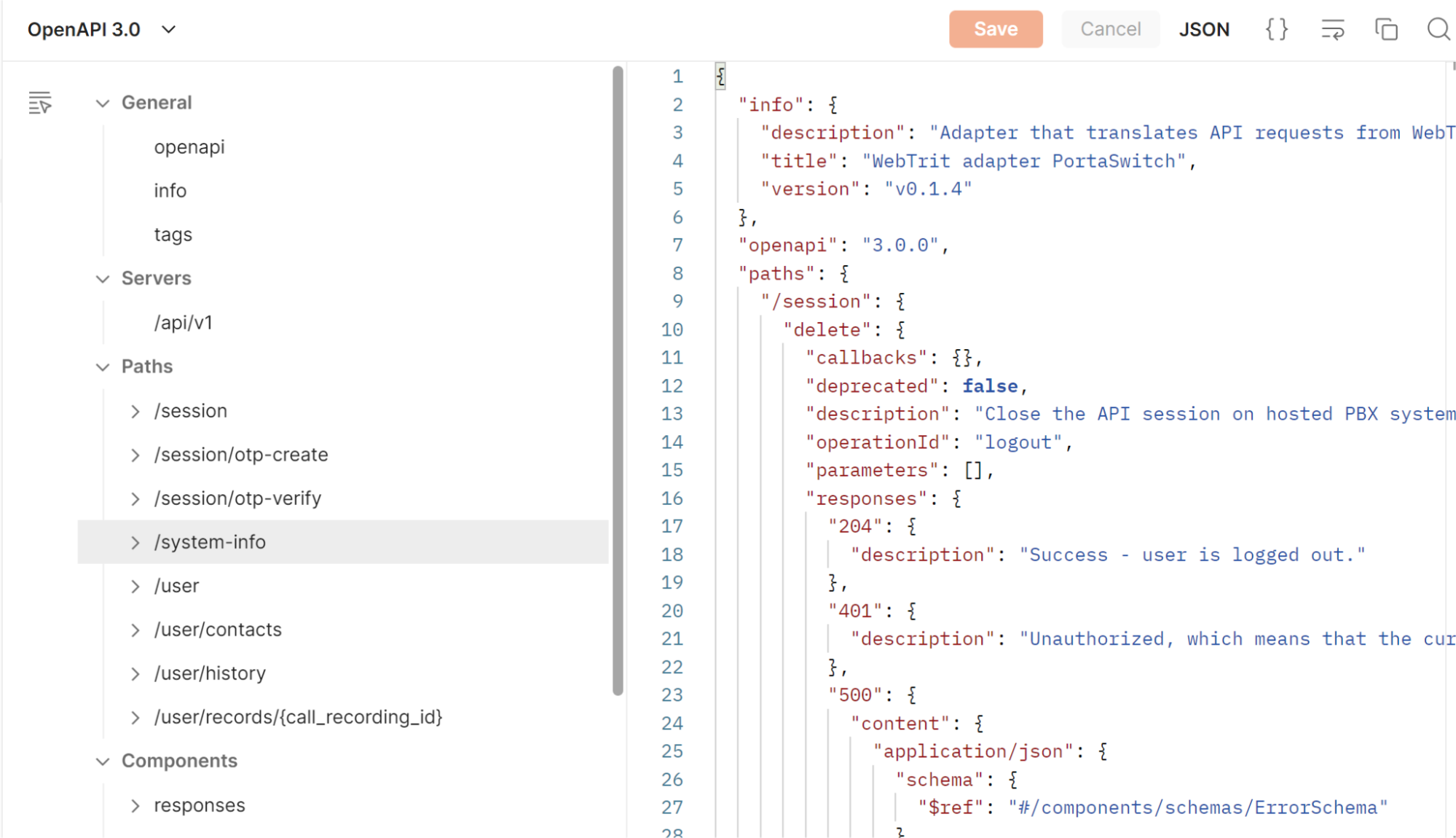Open the /api/v1 server entry
Image resolution: width=1456 pixels, height=838 pixels.
pos(184,323)
